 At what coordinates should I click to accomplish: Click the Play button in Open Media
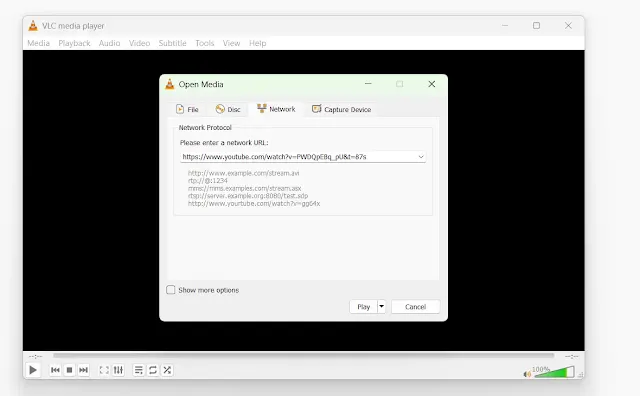tap(363, 307)
